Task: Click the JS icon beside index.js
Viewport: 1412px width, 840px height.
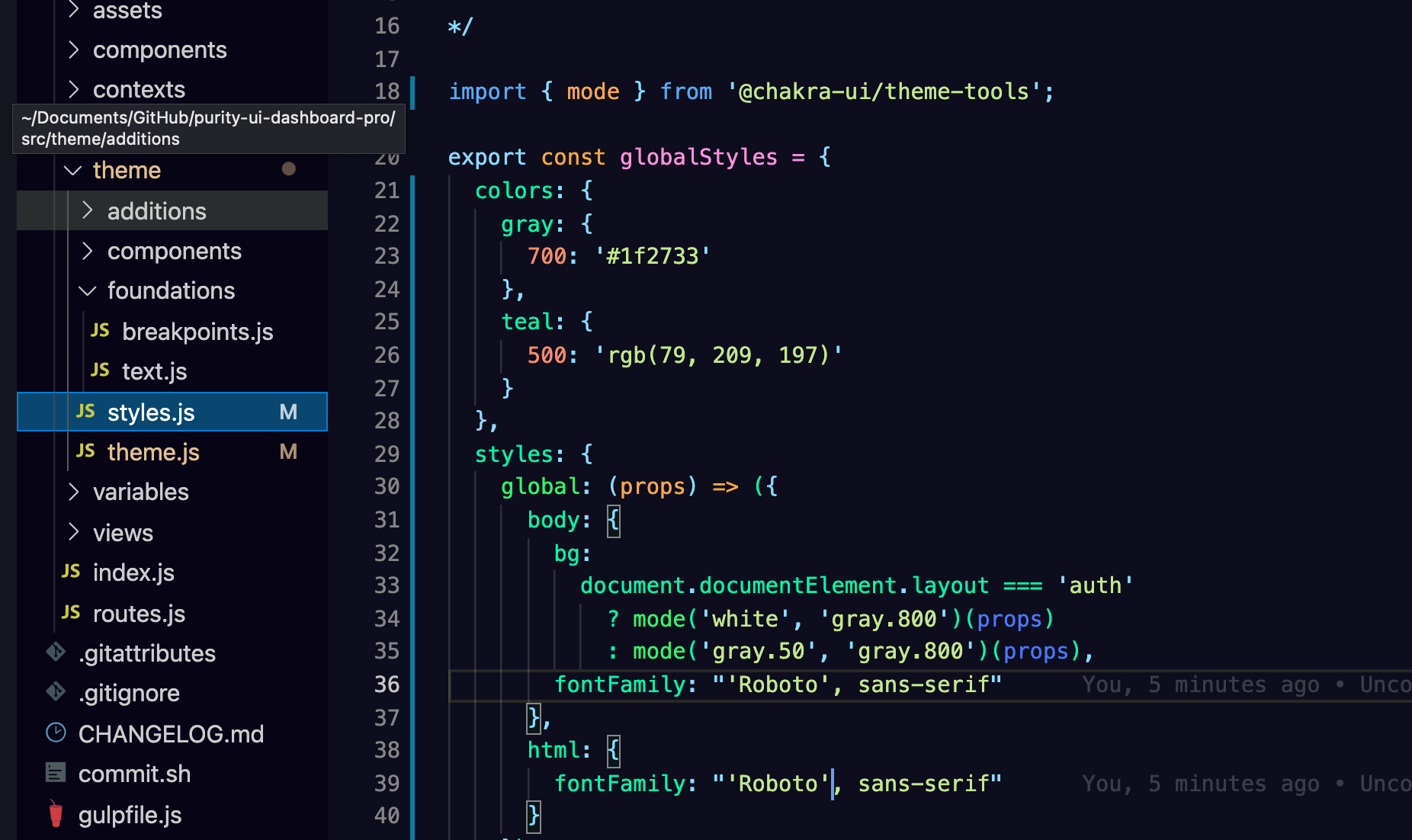Action: coord(70,572)
